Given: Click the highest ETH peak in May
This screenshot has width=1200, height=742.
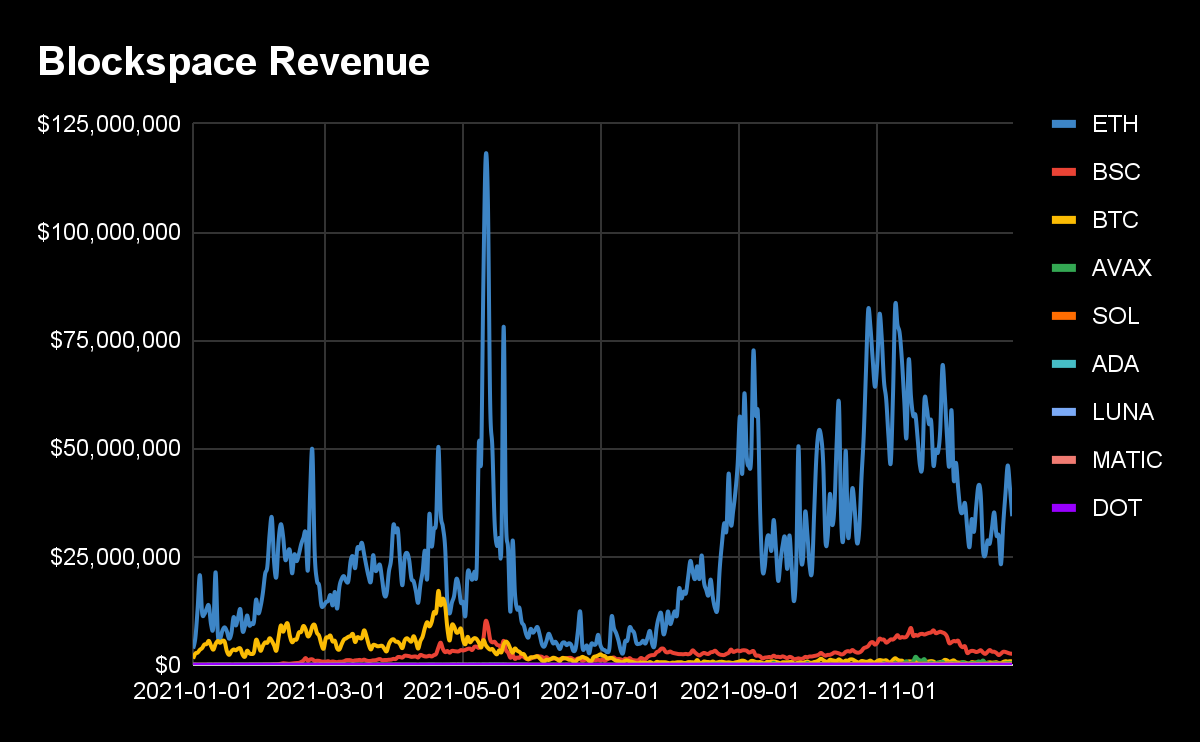Looking at the screenshot, I should [486, 154].
